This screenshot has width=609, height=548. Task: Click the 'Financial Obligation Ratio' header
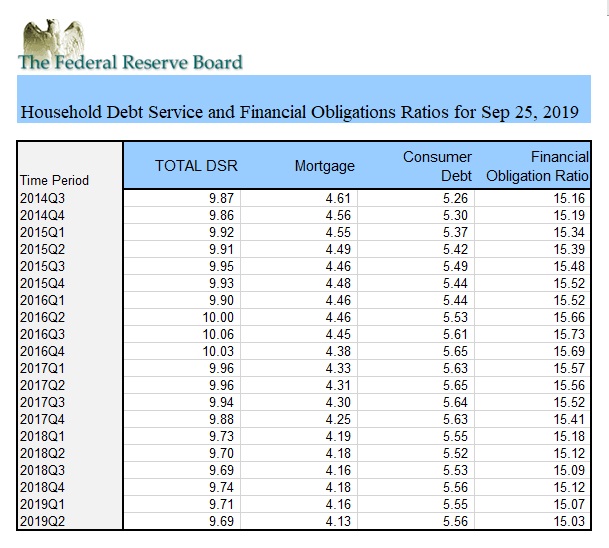tap(538, 166)
